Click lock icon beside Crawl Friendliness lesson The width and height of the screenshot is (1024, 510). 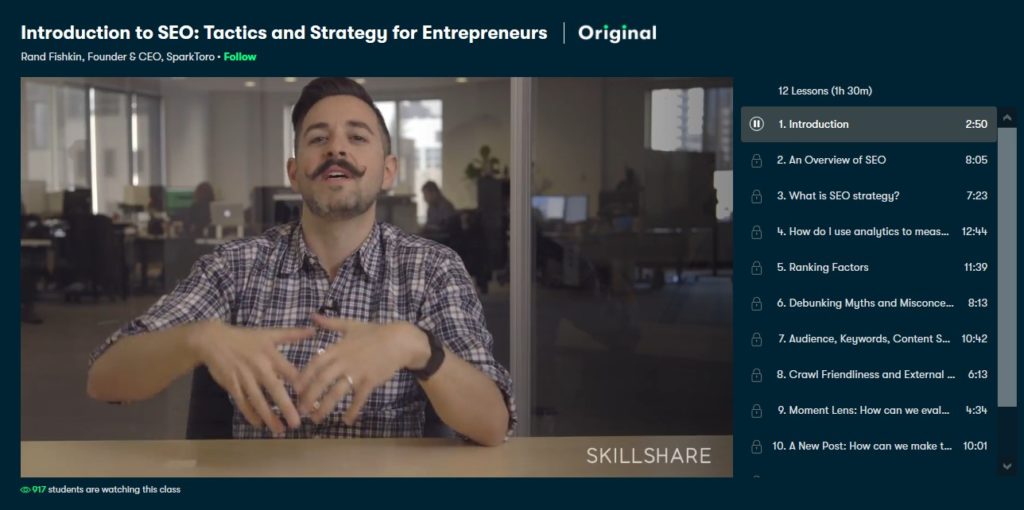[x=756, y=375]
